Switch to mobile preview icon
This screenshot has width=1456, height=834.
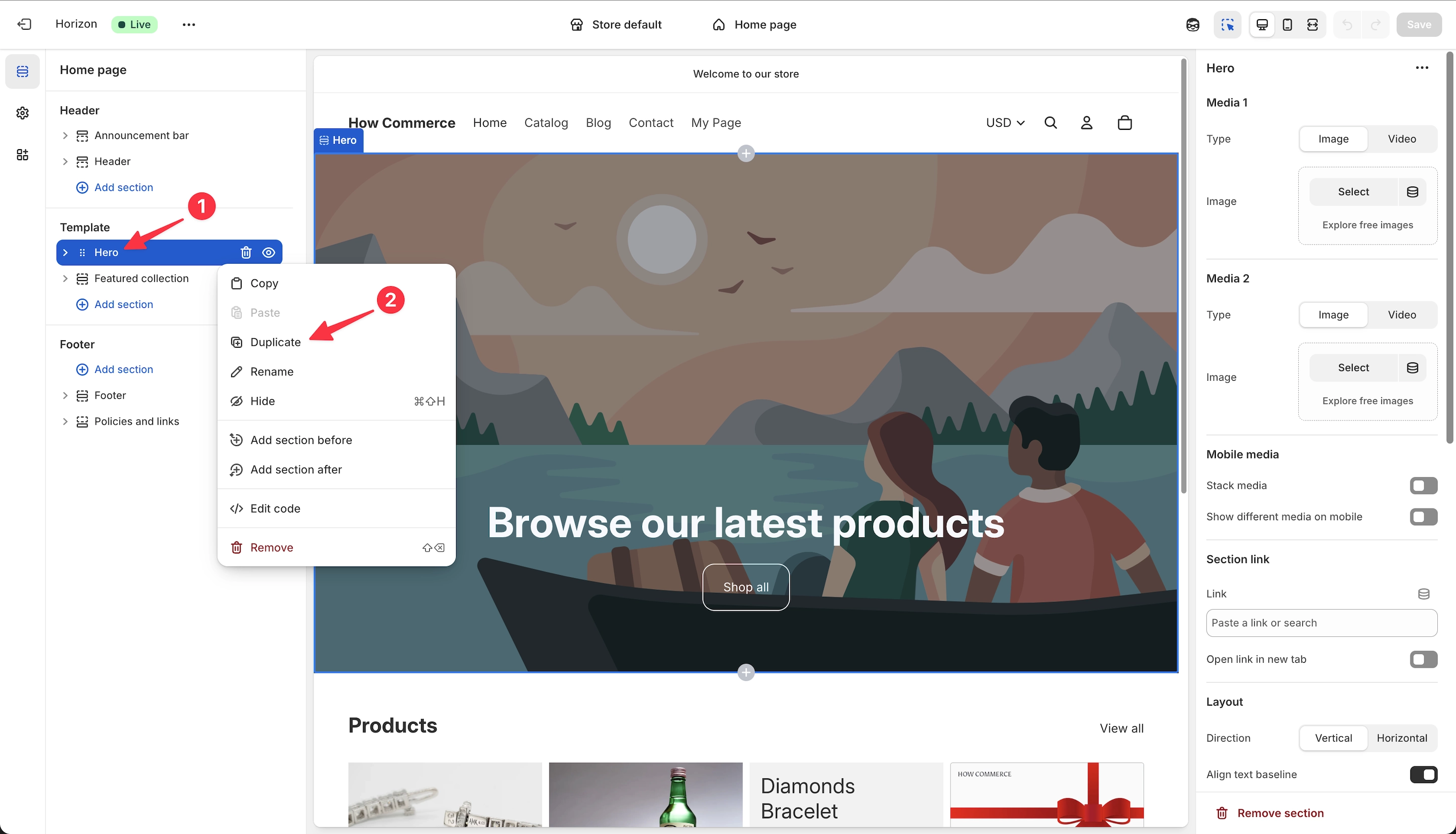(1287, 25)
